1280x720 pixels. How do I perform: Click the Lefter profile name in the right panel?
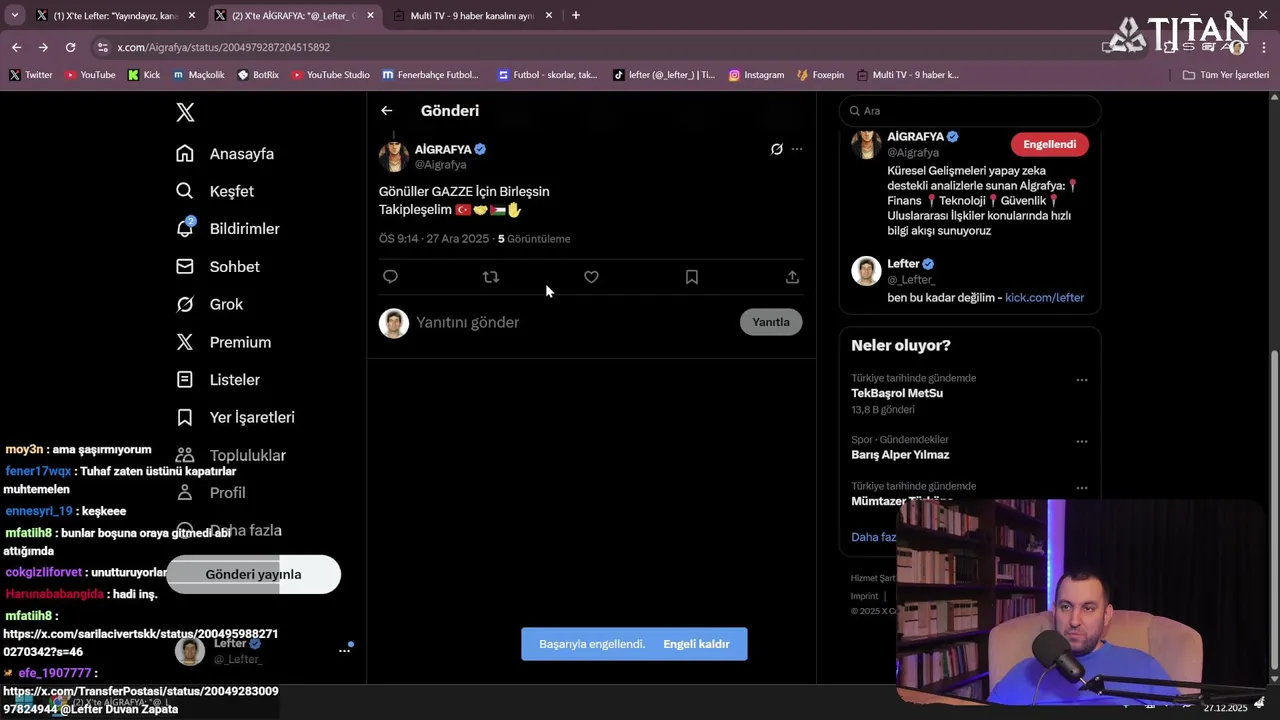click(x=903, y=264)
